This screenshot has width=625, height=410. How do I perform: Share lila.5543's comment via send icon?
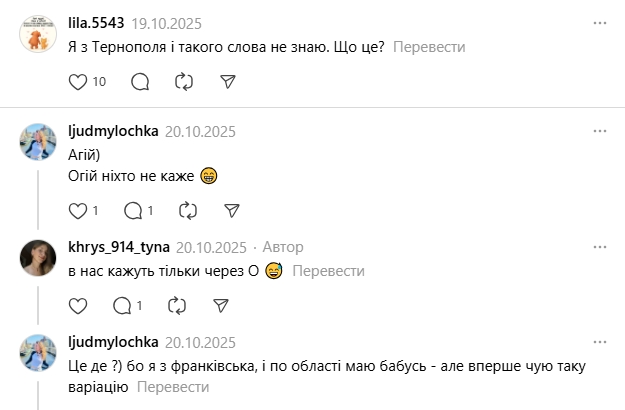coord(227,81)
